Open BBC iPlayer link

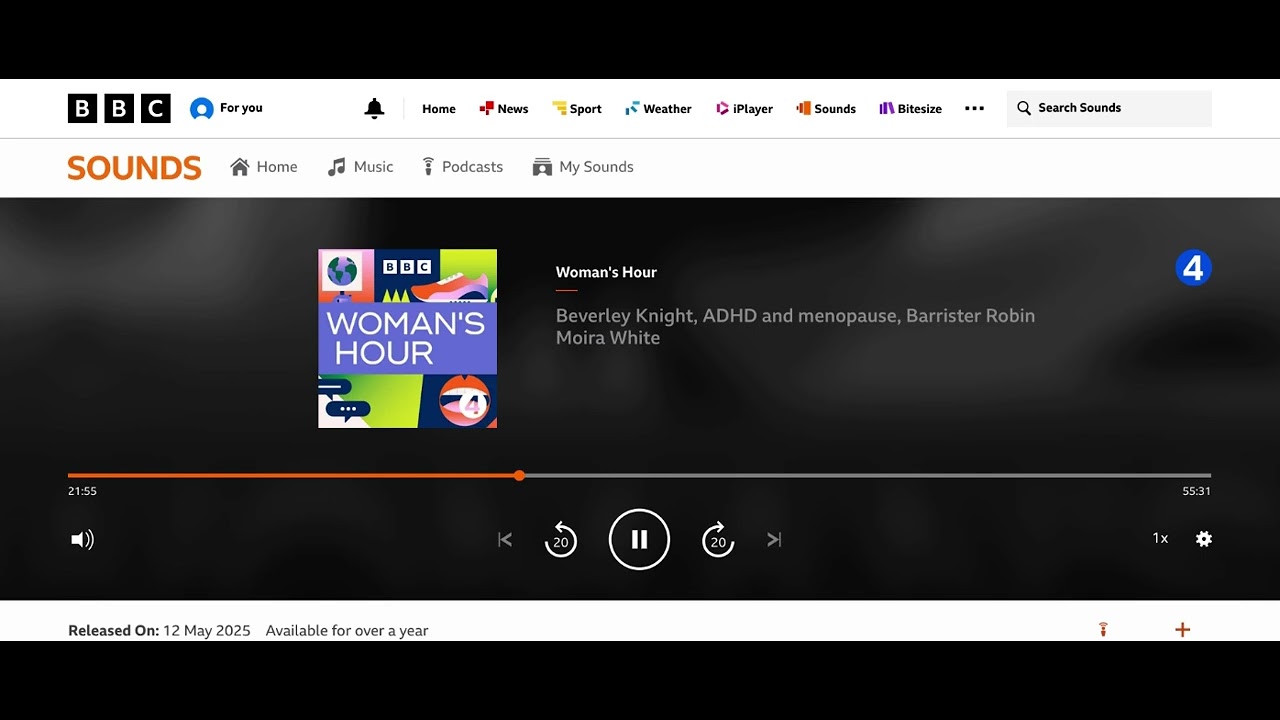coord(744,109)
